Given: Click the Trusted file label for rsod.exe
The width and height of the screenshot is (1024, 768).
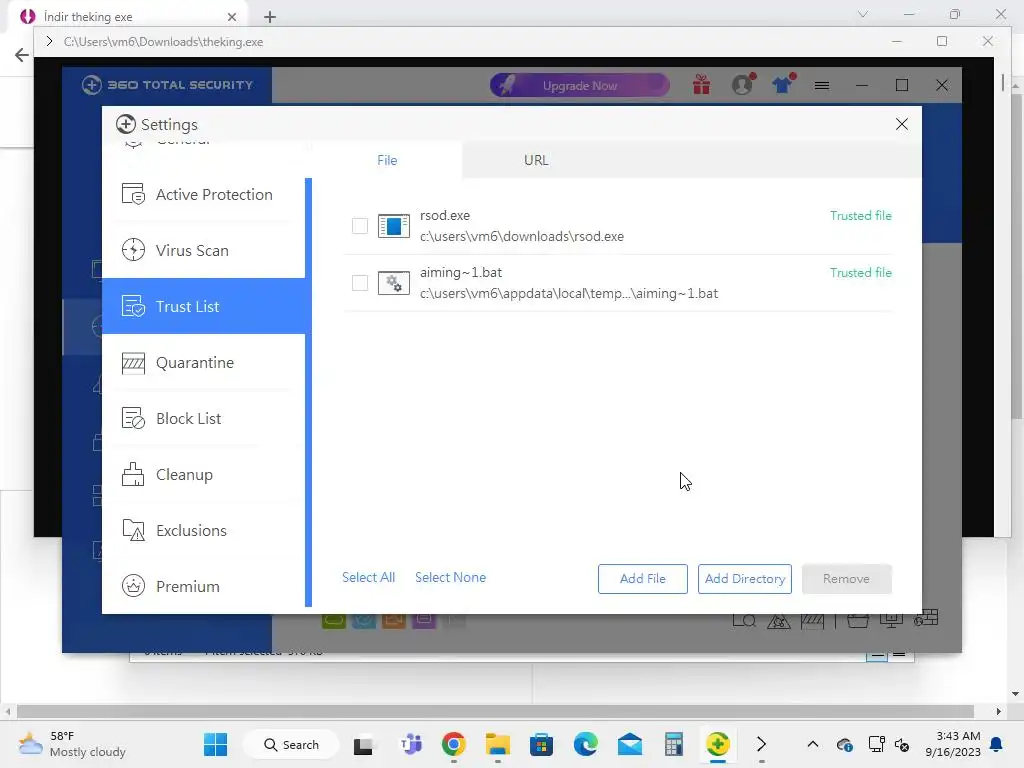Looking at the screenshot, I should (x=861, y=216).
